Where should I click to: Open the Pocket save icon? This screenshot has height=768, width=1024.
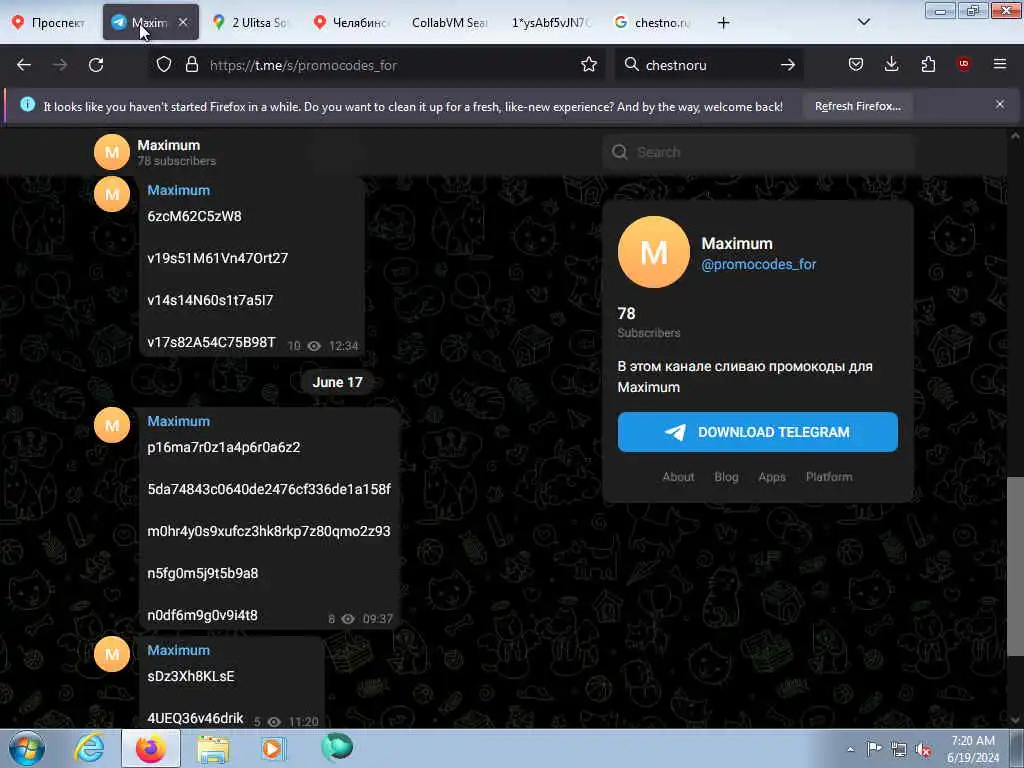pos(856,64)
